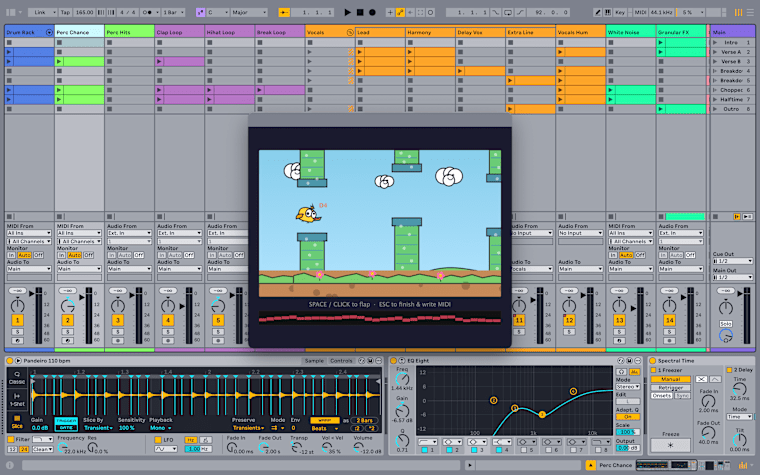
Task: Open the scale root note C dropdown
Action: pyautogui.click(x=218, y=12)
